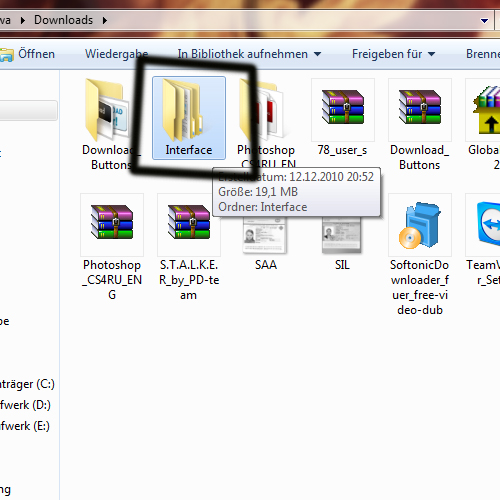The width and height of the screenshot is (500, 500).
Task: Click the Wiedergabe toolbar button
Action: point(116,54)
